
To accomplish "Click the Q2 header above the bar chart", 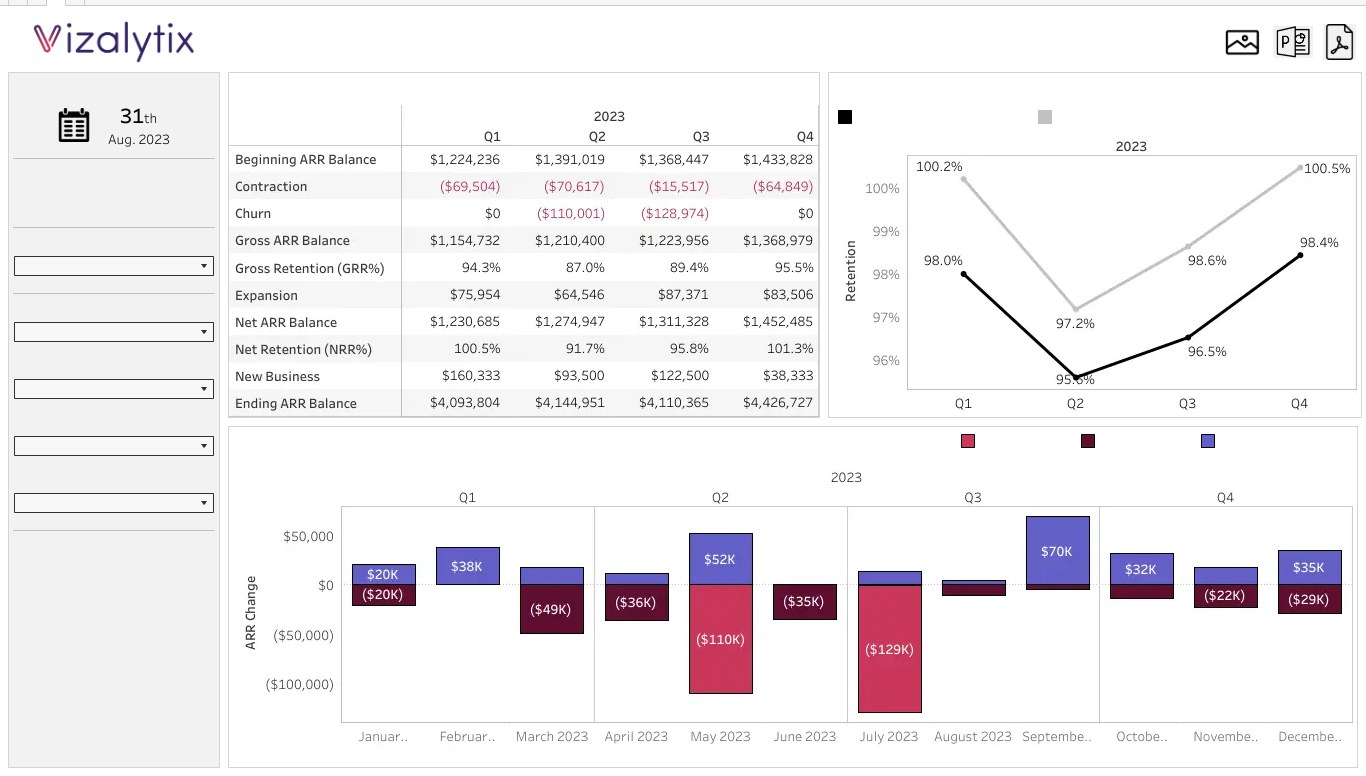I will tap(720, 497).
